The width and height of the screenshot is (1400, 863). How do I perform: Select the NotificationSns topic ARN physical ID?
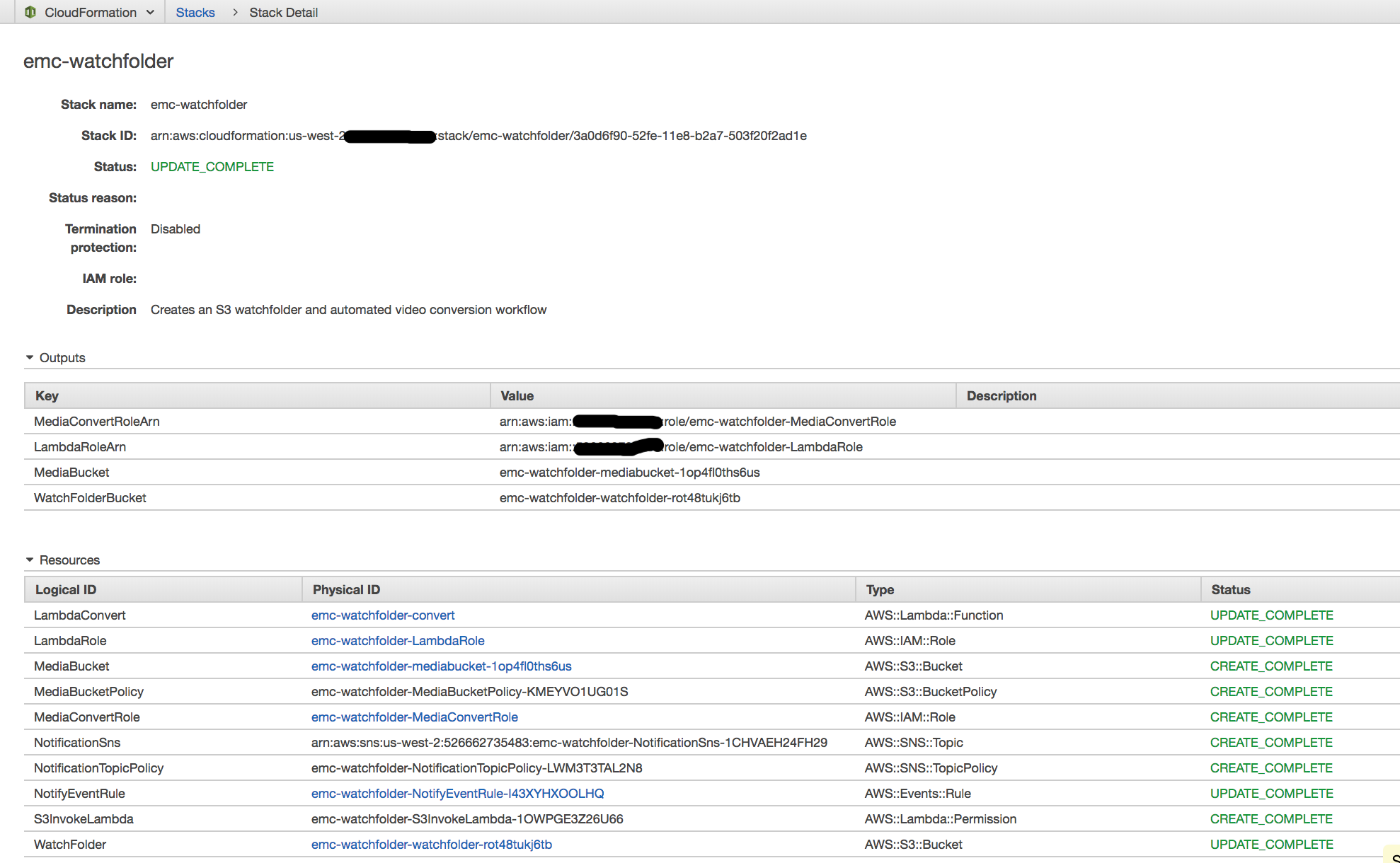569,743
